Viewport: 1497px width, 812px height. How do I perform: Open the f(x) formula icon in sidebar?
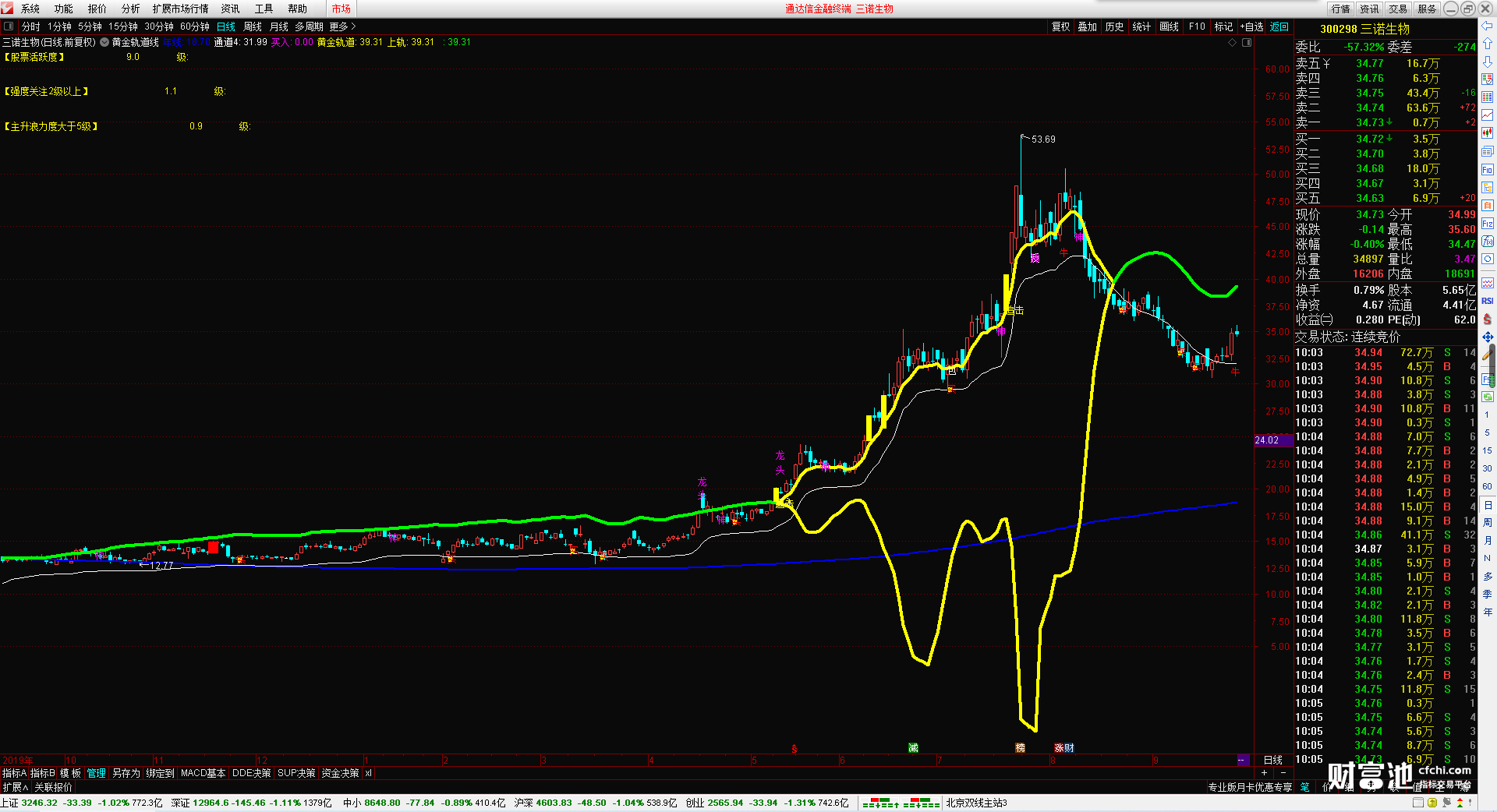pos(1488,242)
